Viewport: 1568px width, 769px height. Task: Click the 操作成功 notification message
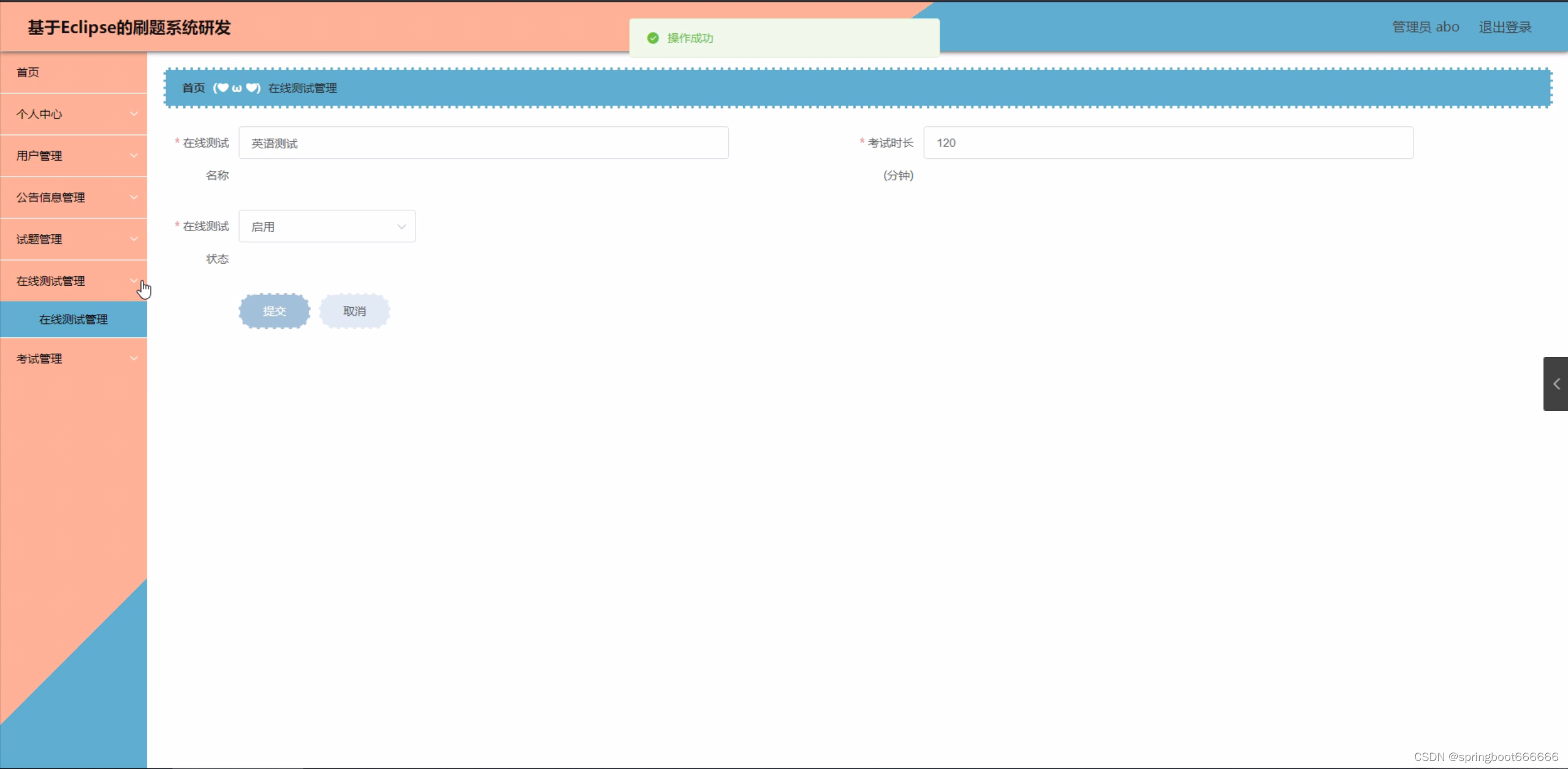point(690,38)
